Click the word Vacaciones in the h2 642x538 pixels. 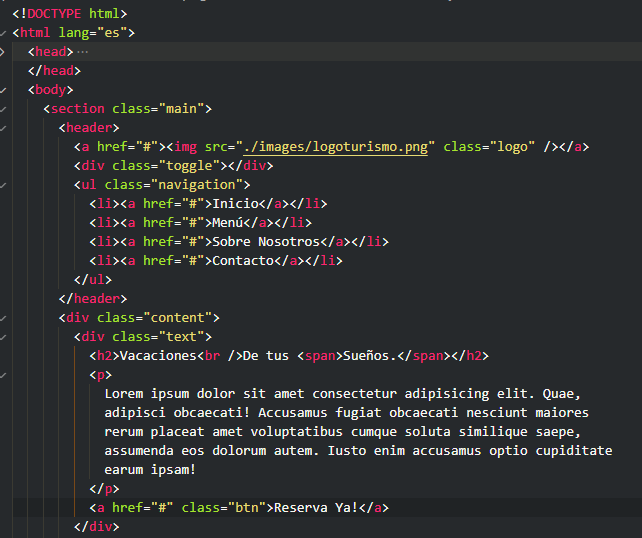(158, 355)
